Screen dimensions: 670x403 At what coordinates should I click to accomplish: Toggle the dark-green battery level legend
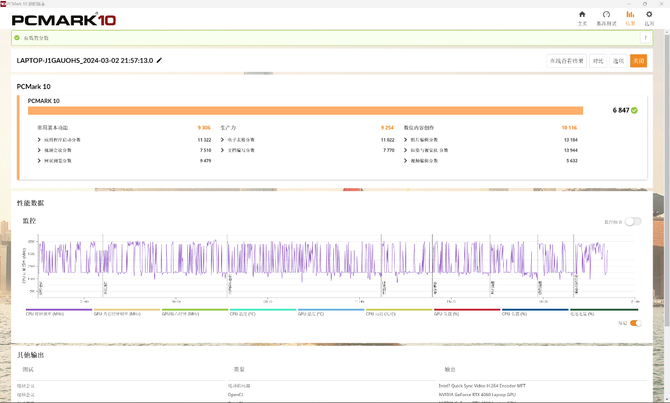(604, 312)
